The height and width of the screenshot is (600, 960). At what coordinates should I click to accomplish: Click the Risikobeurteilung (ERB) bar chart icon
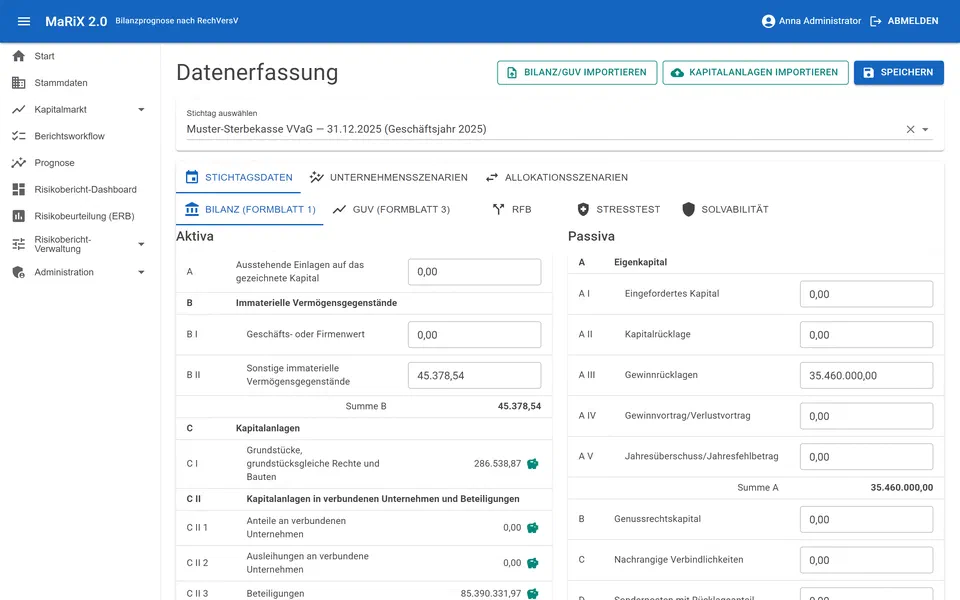[x=19, y=216]
